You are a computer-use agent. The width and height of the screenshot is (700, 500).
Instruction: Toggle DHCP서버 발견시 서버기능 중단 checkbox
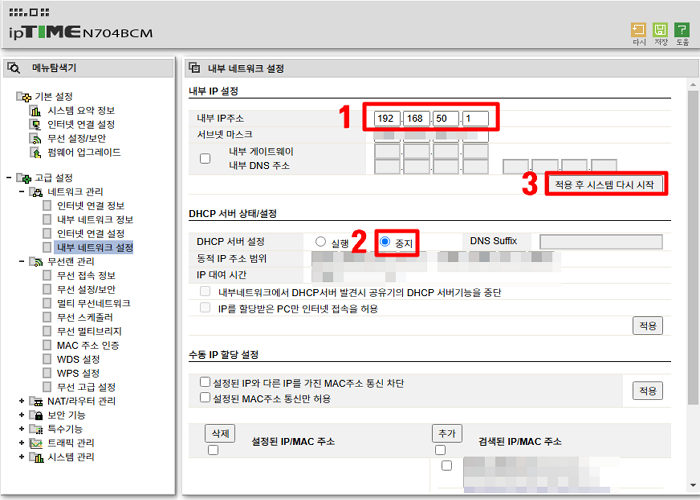tap(205, 292)
